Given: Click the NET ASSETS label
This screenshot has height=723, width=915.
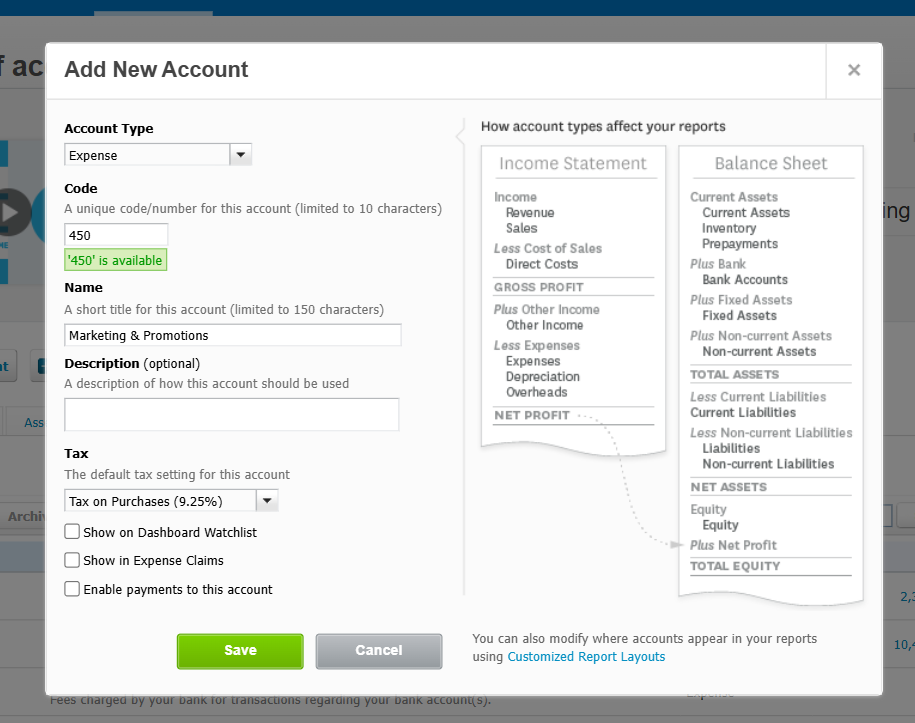Looking at the screenshot, I should 728,487.
